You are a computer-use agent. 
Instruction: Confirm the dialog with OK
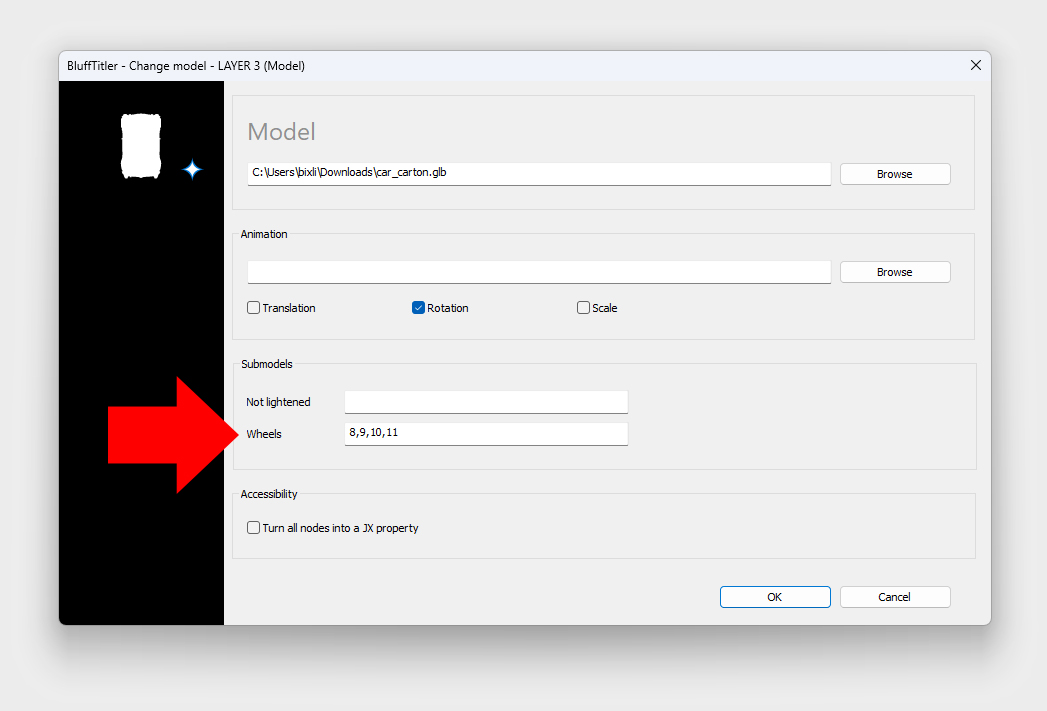click(774, 597)
